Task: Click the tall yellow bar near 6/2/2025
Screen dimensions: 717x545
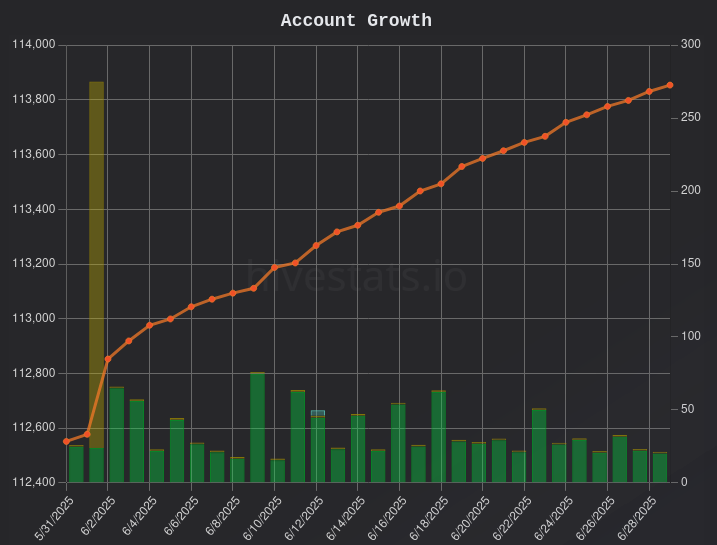Action: click(96, 265)
